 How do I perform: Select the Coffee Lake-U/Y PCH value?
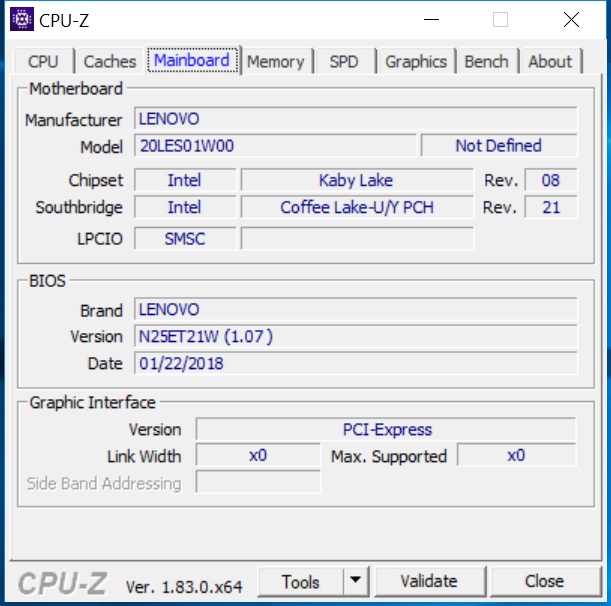pyautogui.click(x=357, y=207)
